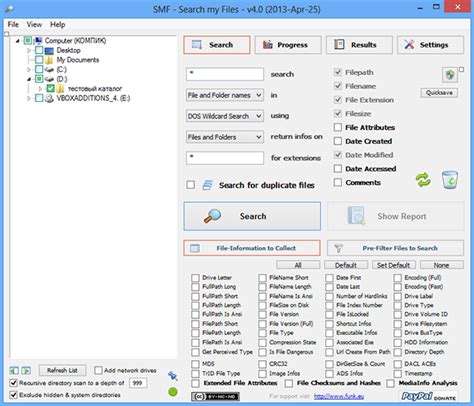Viewport: 474px width, 406px height.
Task: Switch to the Results tab
Action: (x=359, y=45)
